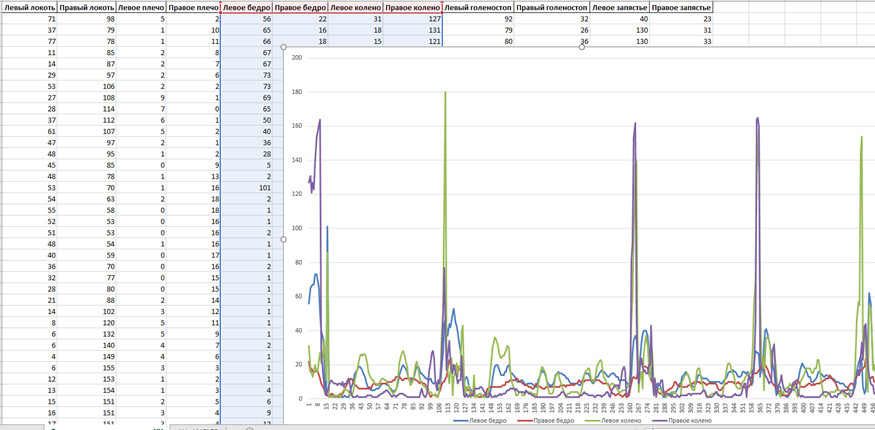Select cell with value 127 under Правое колено
This screenshot has height=430, width=875.
(413, 19)
